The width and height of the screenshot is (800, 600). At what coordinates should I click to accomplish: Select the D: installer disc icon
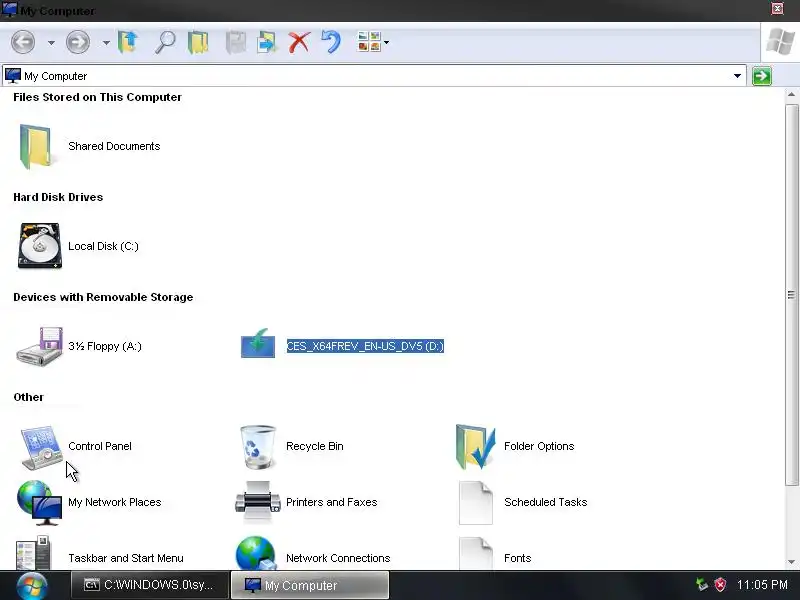click(x=258, y=344)
